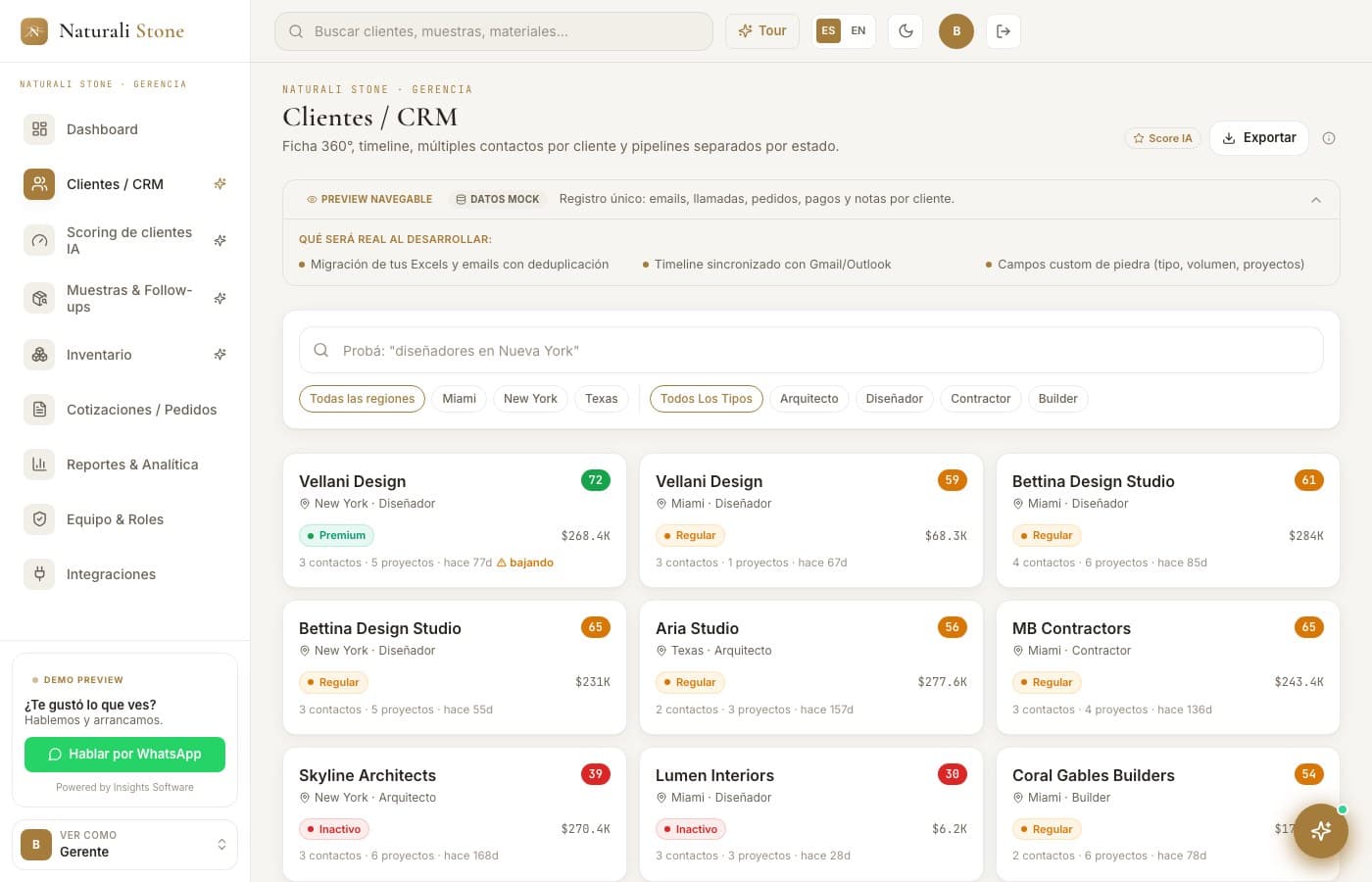Open the user avatar B in the top bar
The image size is (1372, 882).
tap(956, 31)
